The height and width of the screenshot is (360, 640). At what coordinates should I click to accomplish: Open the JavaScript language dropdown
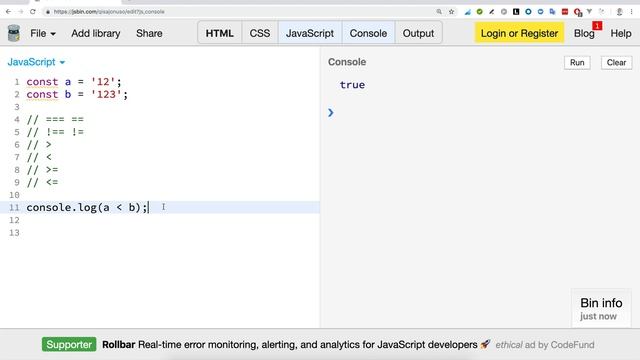tap(36, 62)
